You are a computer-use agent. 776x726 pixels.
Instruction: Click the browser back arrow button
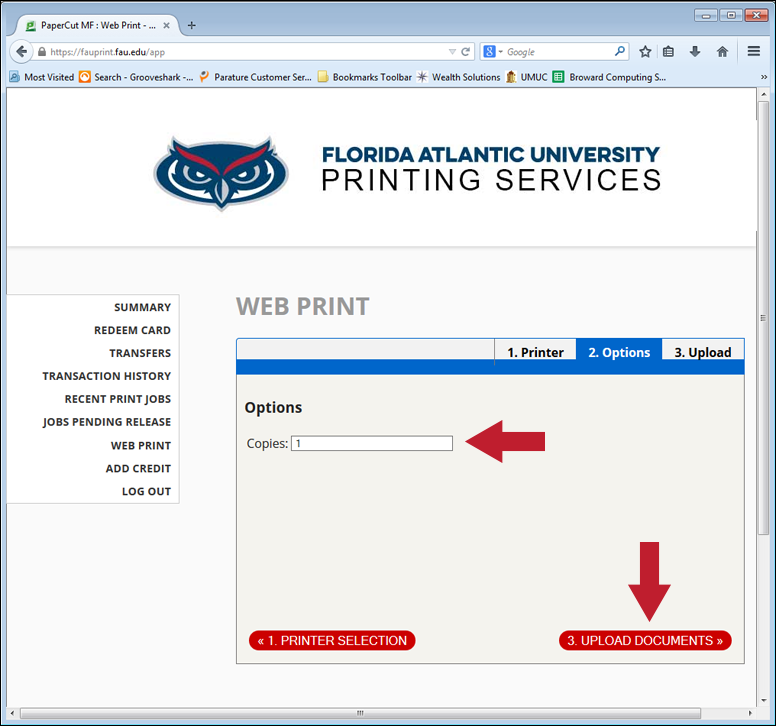pyautogui.click(x=21, y=52)
